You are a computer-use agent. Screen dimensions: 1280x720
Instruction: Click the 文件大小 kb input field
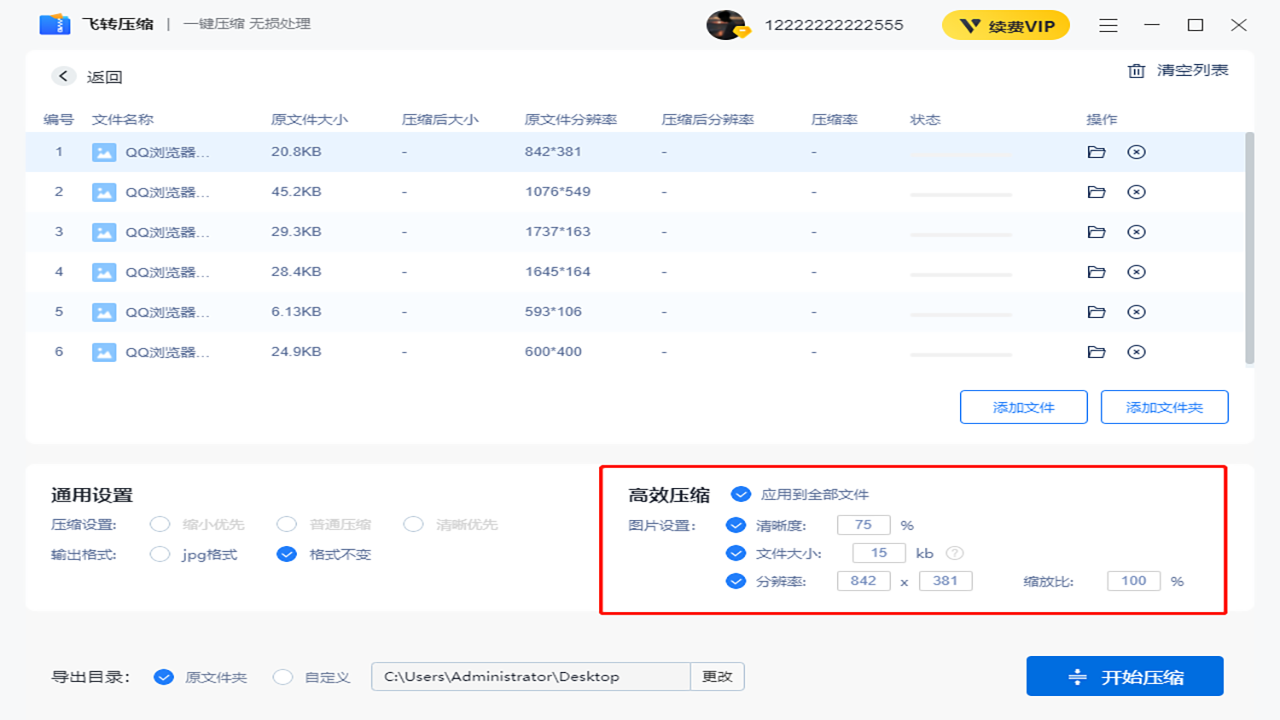878,553
